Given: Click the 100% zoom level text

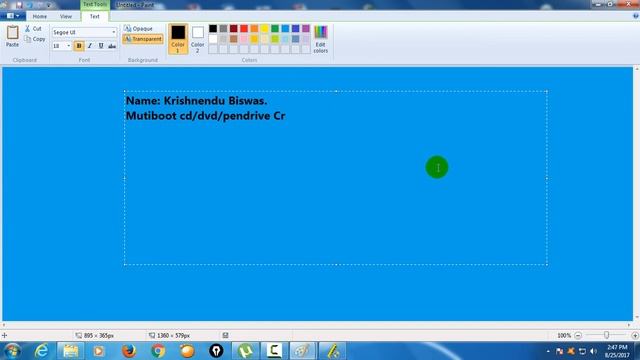Looking at the screenshot, I should pyautogui.click(x=564, y=336).
